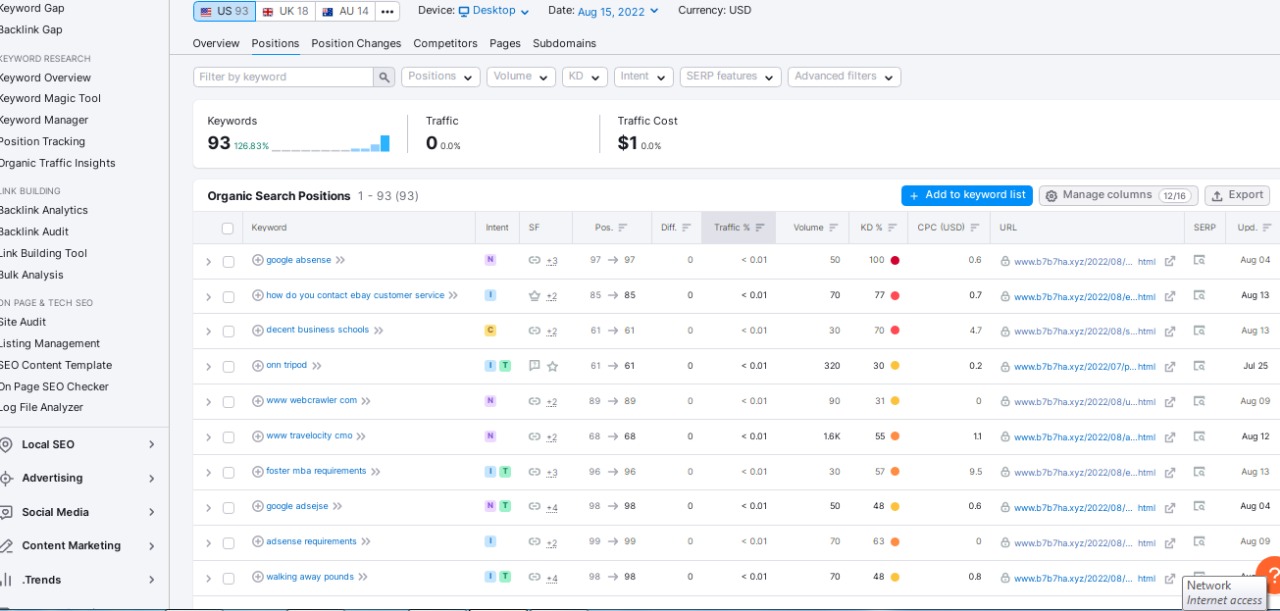The width and height of the screenshot is (1280, 611).
Task: Click the reviews SERP feature icon for ebay customer service
Action: pyautogui.click(x=534, y=296)
